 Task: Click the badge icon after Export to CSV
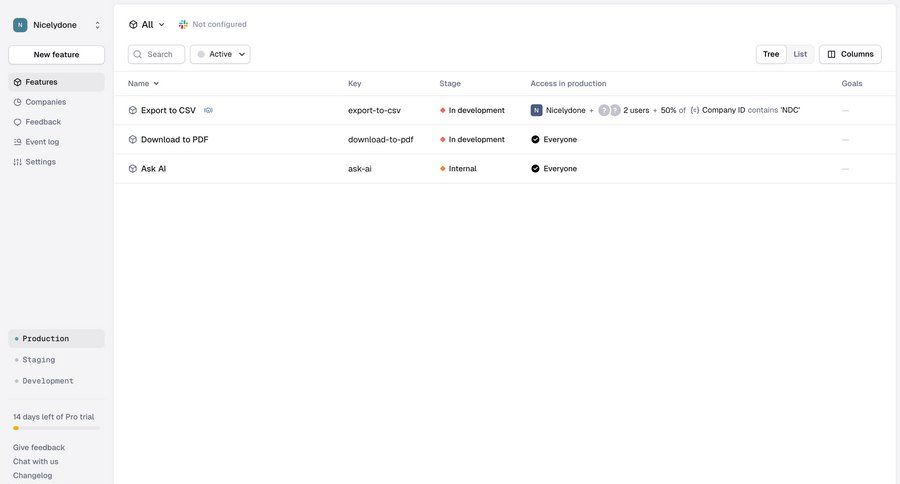click(x=208, y=110)
